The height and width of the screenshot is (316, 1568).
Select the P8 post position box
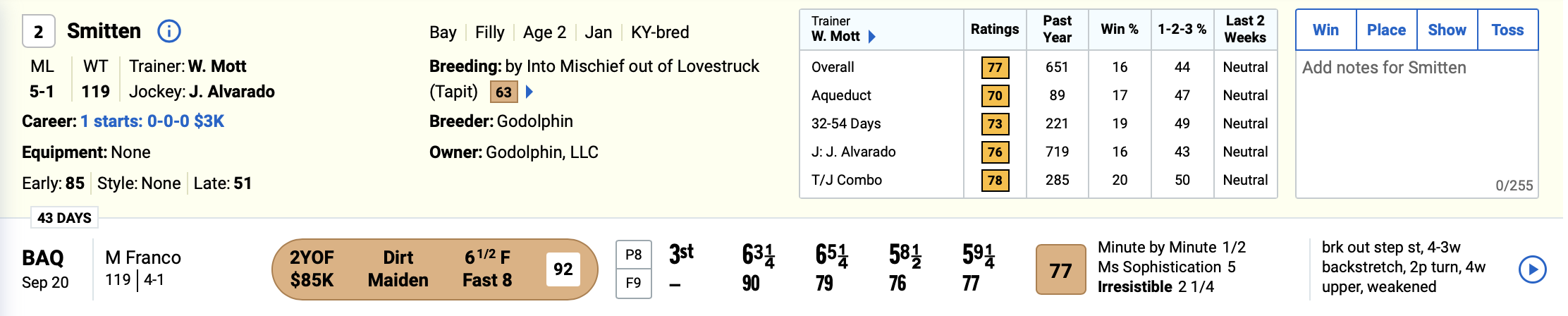633,255
